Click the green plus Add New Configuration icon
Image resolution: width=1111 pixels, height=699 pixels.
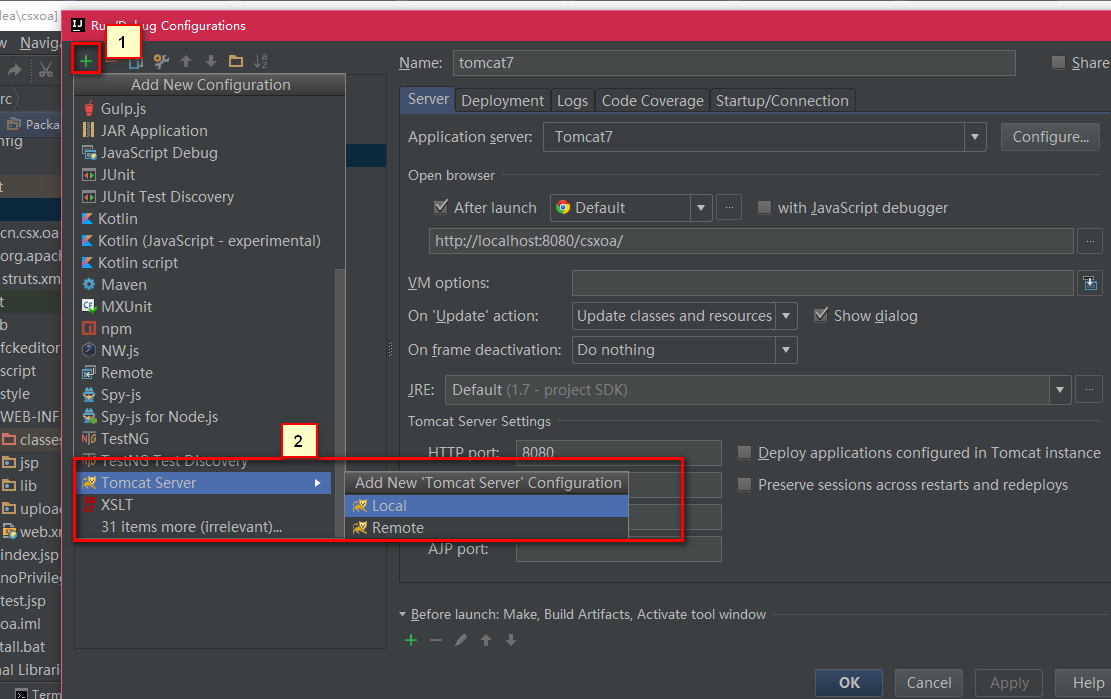coord(86,61)
